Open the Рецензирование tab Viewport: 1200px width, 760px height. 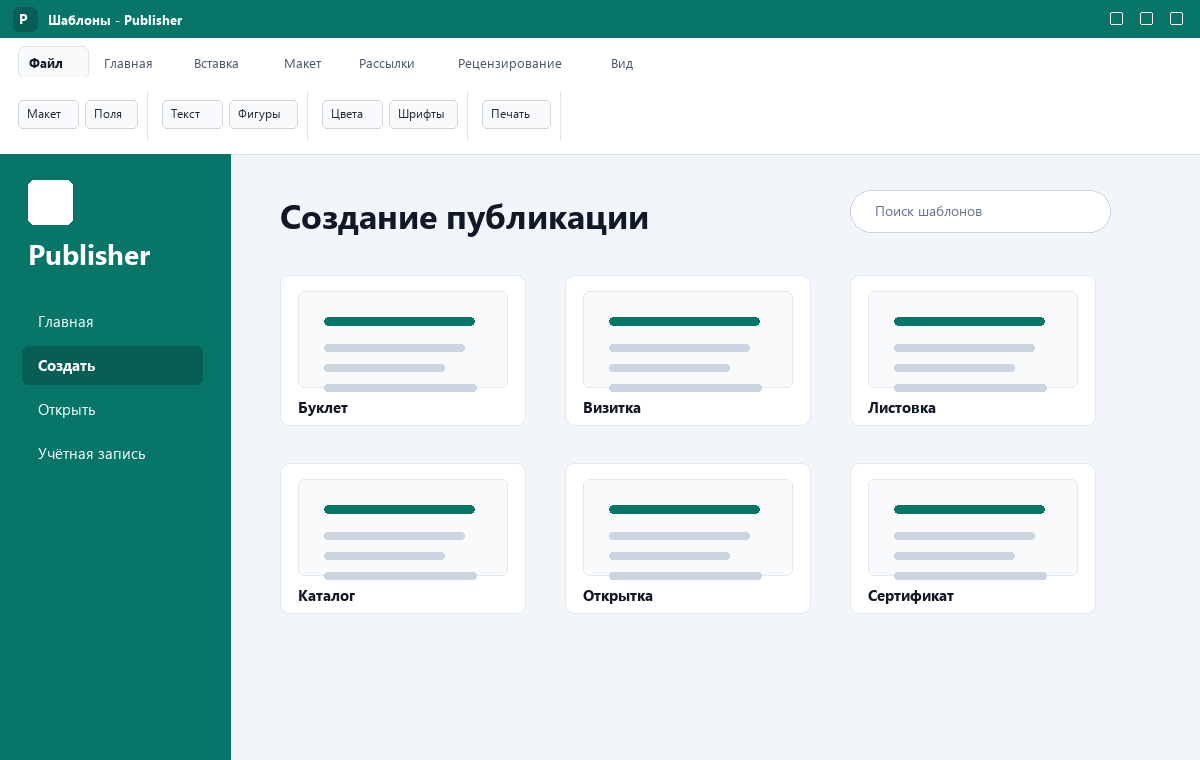(x=510, y=63)
